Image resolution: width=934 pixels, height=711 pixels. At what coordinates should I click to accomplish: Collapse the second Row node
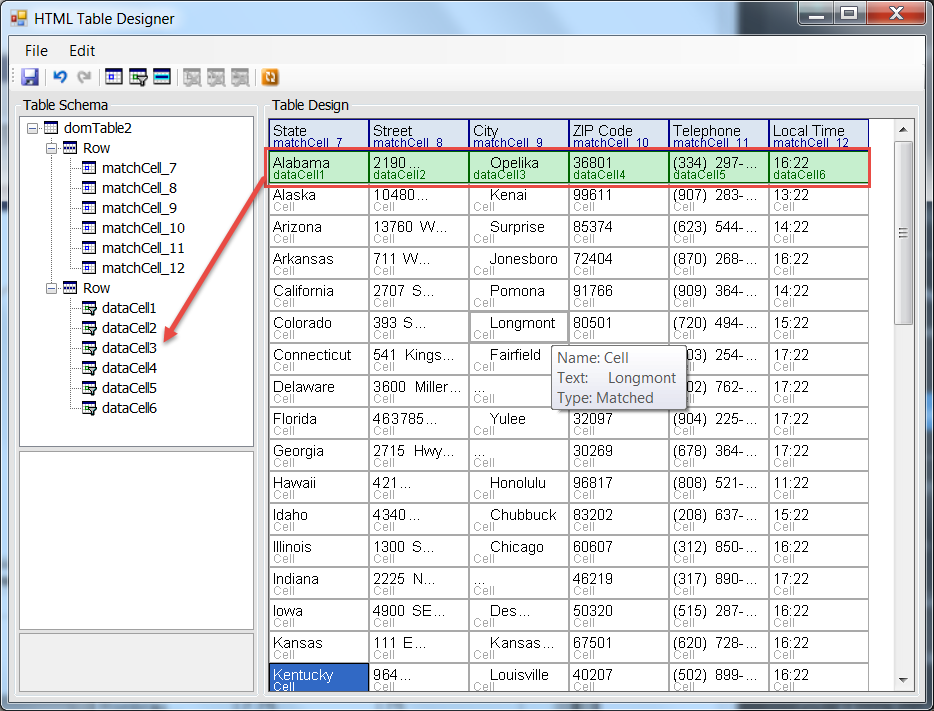pos(52,287)
